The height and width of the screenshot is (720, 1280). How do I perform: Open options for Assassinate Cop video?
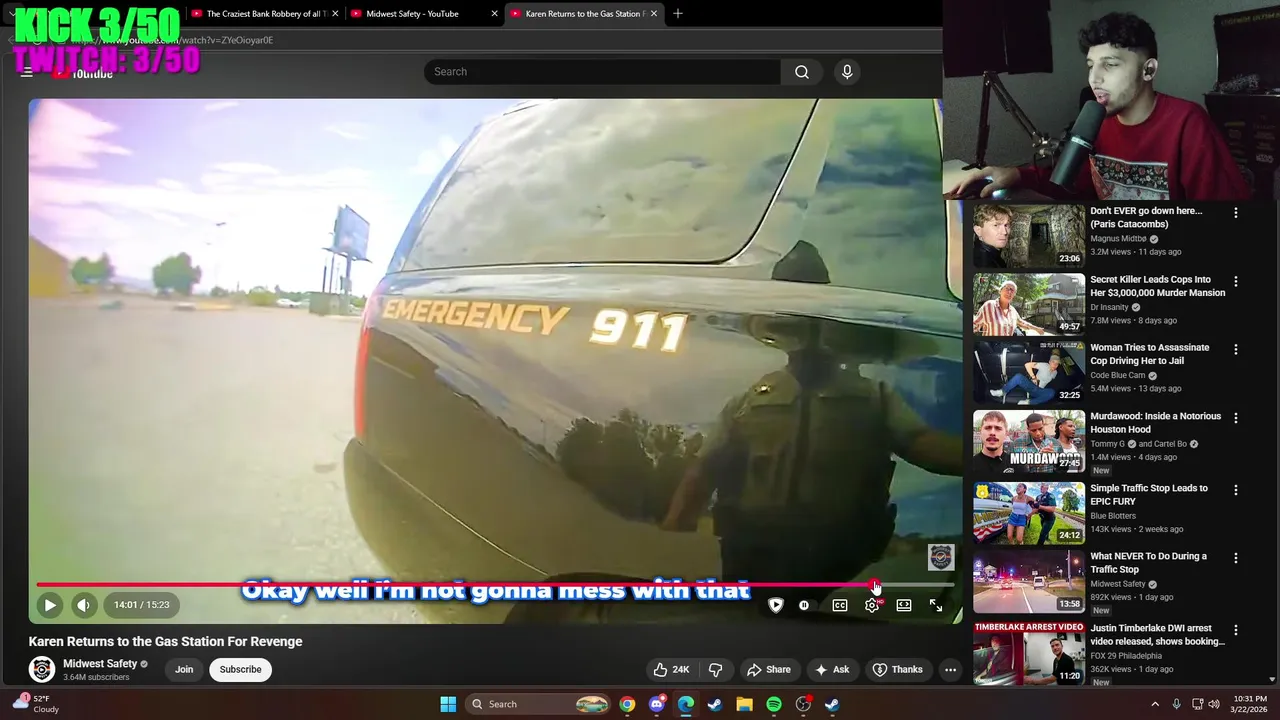point(1236,350)
